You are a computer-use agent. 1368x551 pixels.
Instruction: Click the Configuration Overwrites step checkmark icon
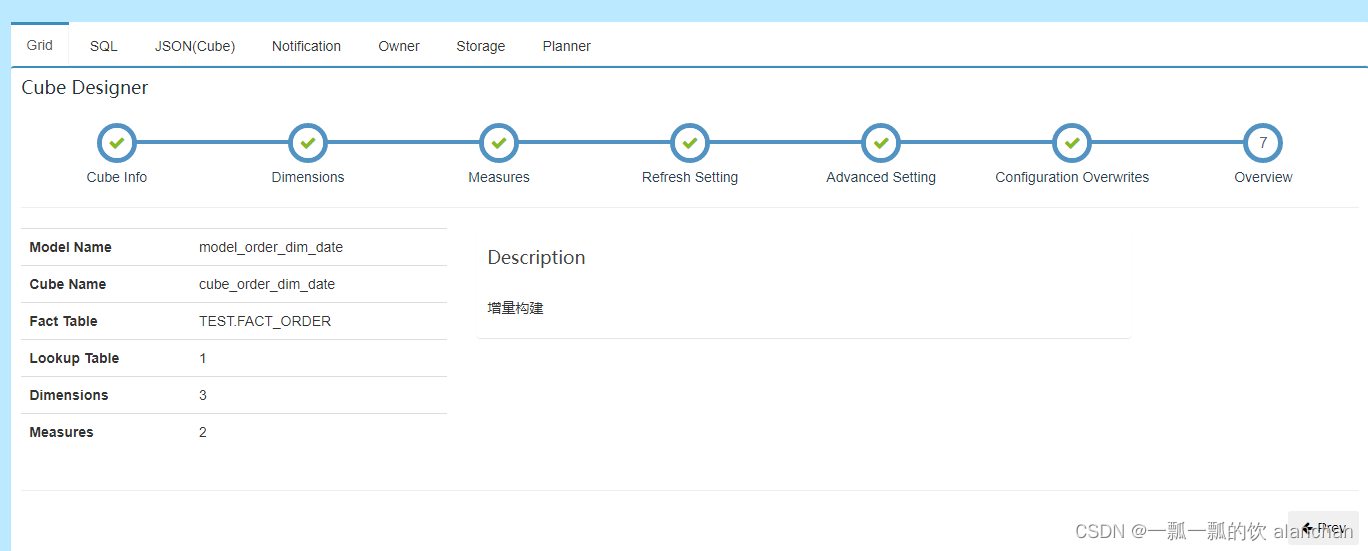click(1072, 143)
